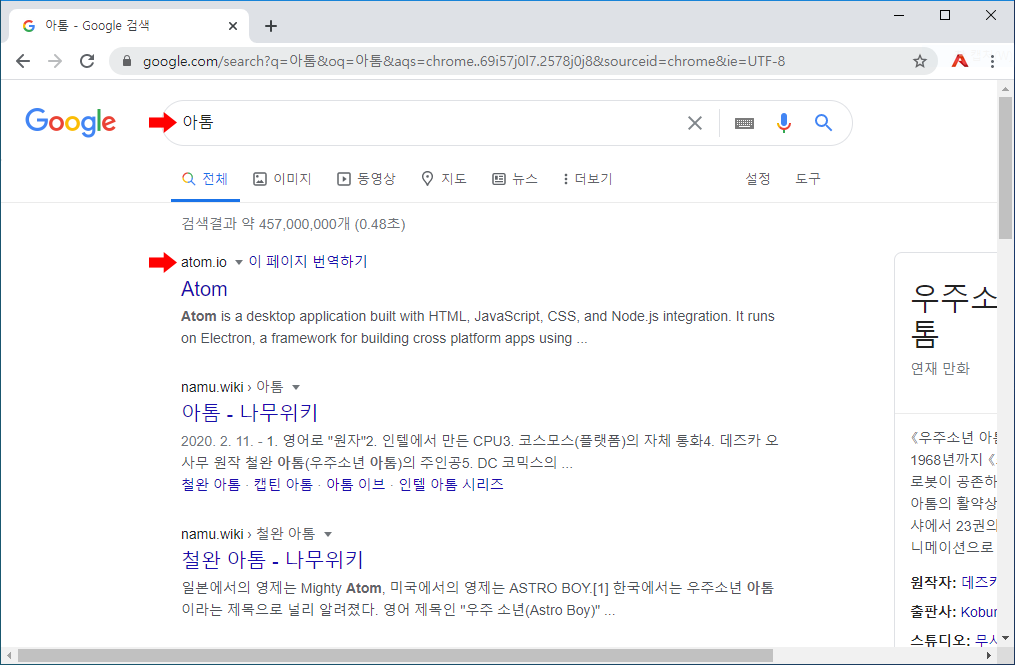
Task: Open a new tab with the plus button
Action: coord(271,26)
